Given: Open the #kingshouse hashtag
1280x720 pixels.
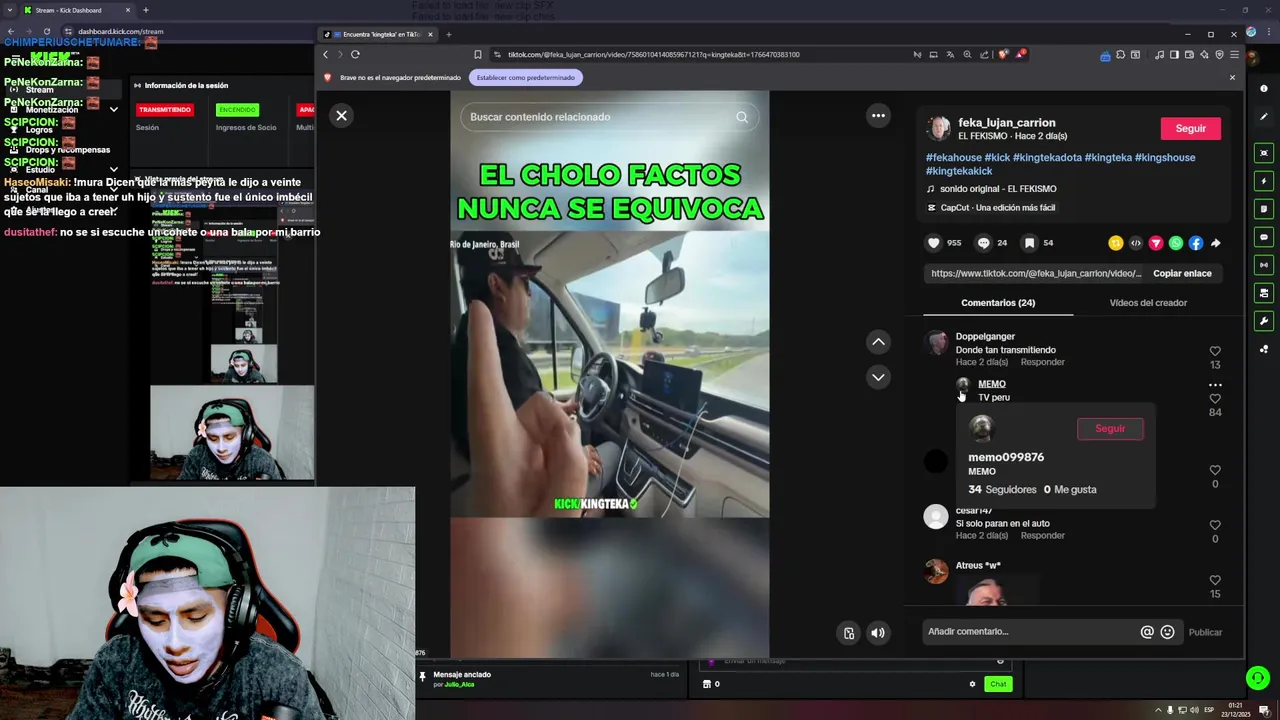Looking at the screenshot, I should click(x=1165, y=158).
